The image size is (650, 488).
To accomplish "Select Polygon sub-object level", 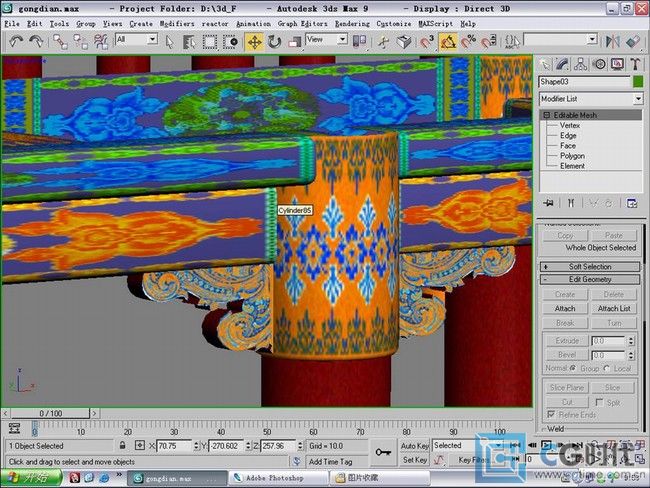I will pyautogui.click(x=572, y=156).
